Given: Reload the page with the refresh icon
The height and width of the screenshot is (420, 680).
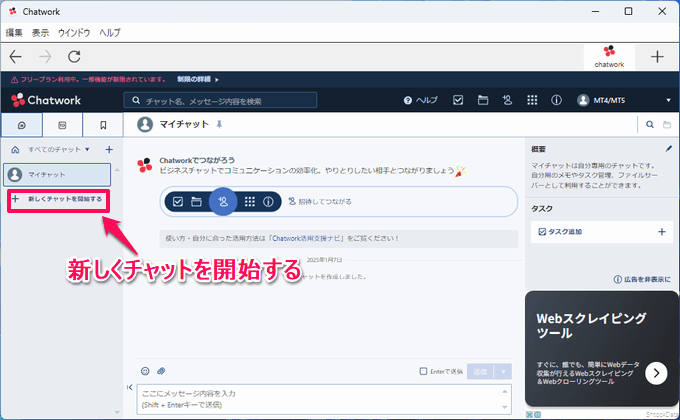Looking at the screenshot, I should click(x=74, y=57).
